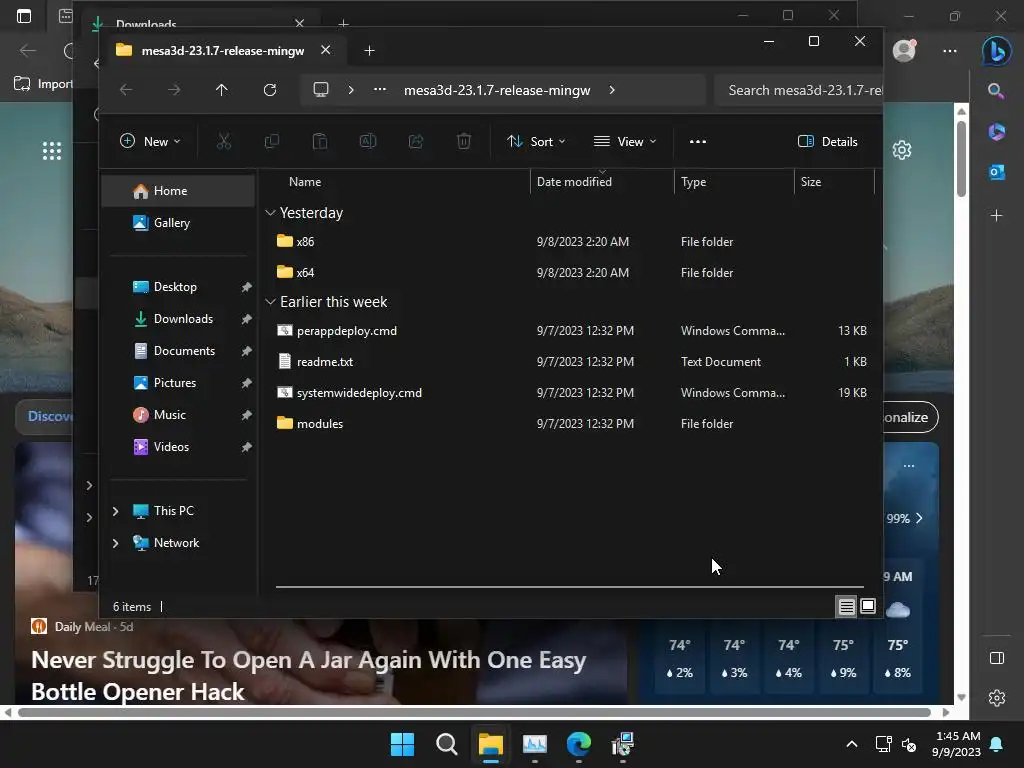Open Outlook icon in Edge sidebar
1024x768 pixels.
tap(997, 172)
